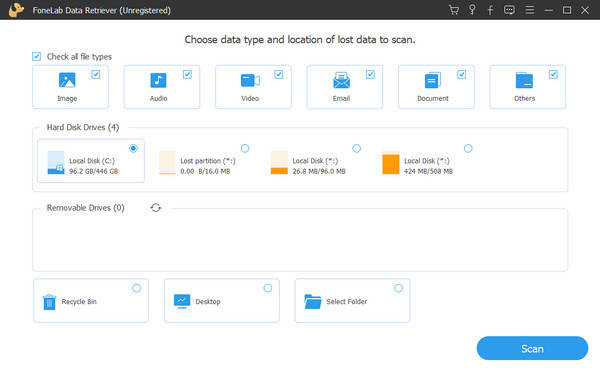This screenshot has height=375, width=600.
Task: Click the FoneLab app logo
Action: pos(16,10)
